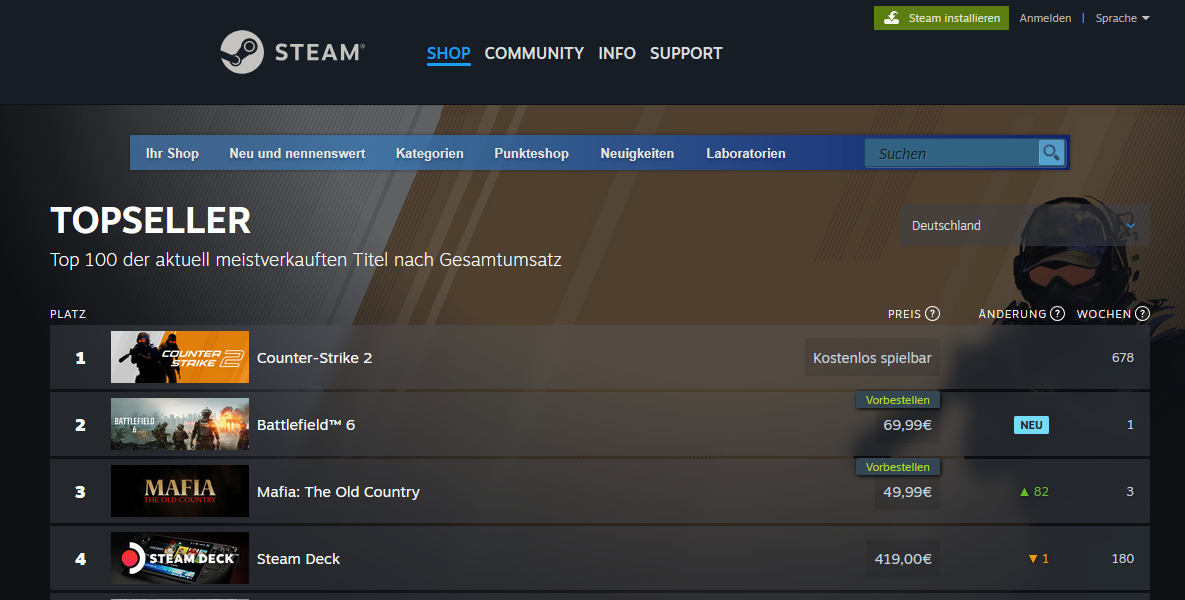Image resolution: width=1185 pixels, height=600 pixels.
Task: Open the SHOP menu
Action: point(449,53)
